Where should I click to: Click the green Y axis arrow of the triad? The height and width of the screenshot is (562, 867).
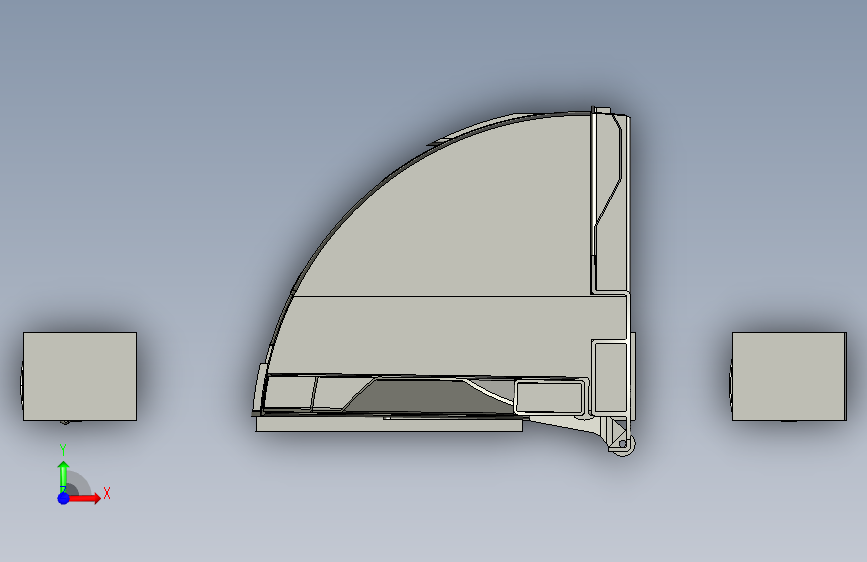click(64, 476)
